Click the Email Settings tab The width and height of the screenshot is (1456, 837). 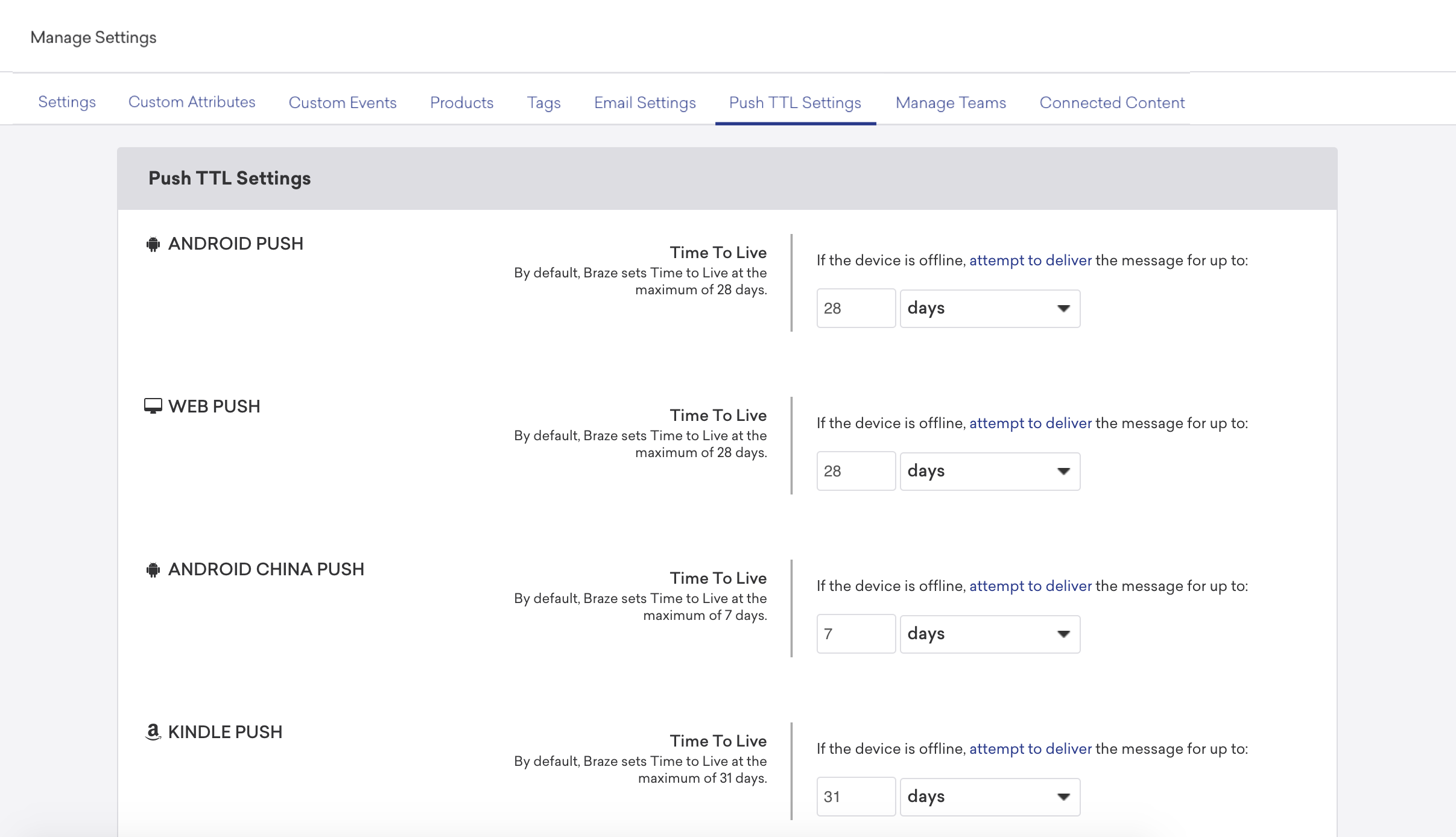click(645, 103)
